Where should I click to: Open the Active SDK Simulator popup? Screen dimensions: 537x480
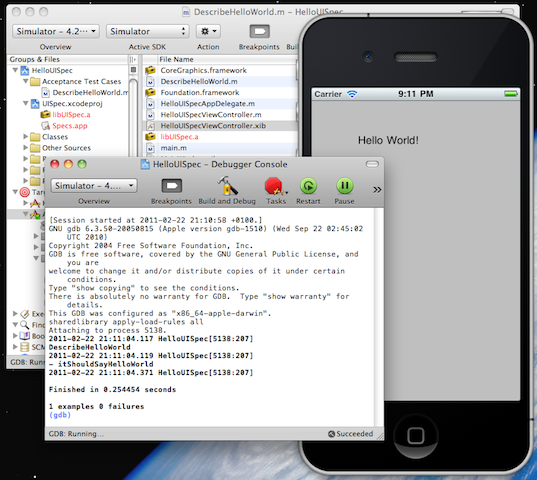[148, 31]
